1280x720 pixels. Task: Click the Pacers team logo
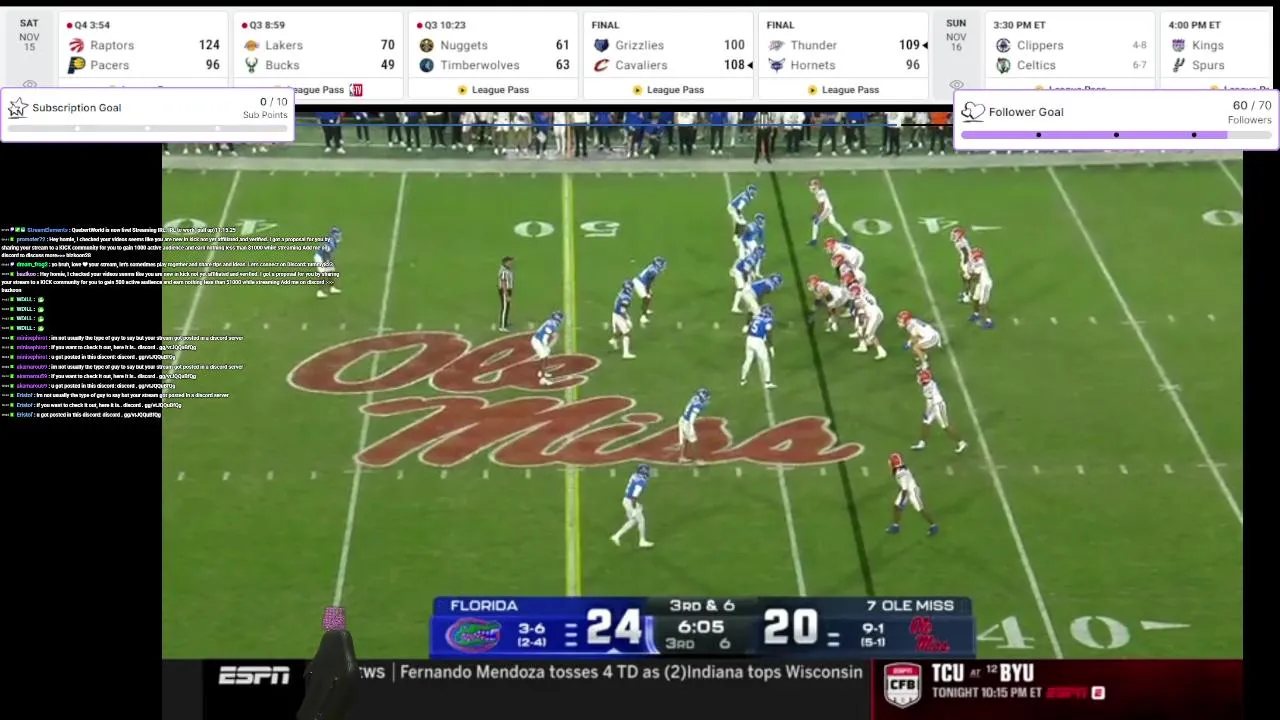(77, 65)
